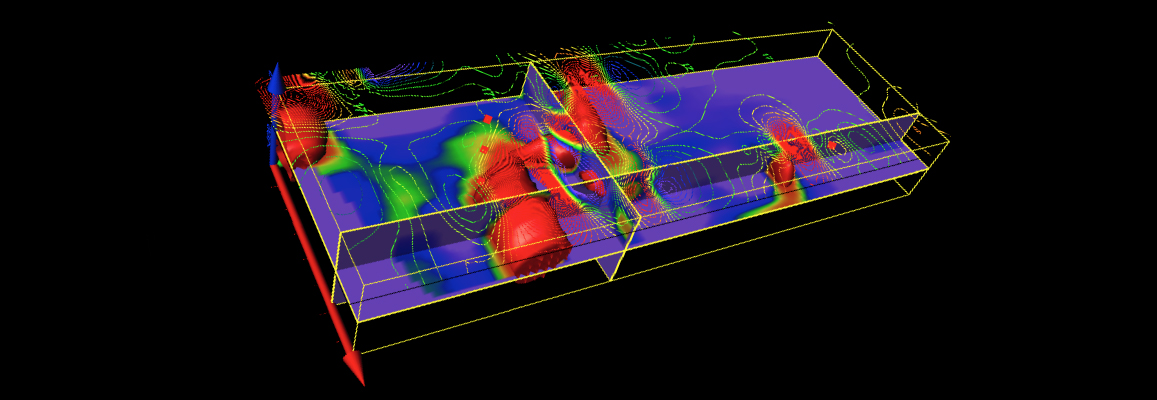
Task: Pick the upper small red square marker
Action: click(x=488, y=119)
